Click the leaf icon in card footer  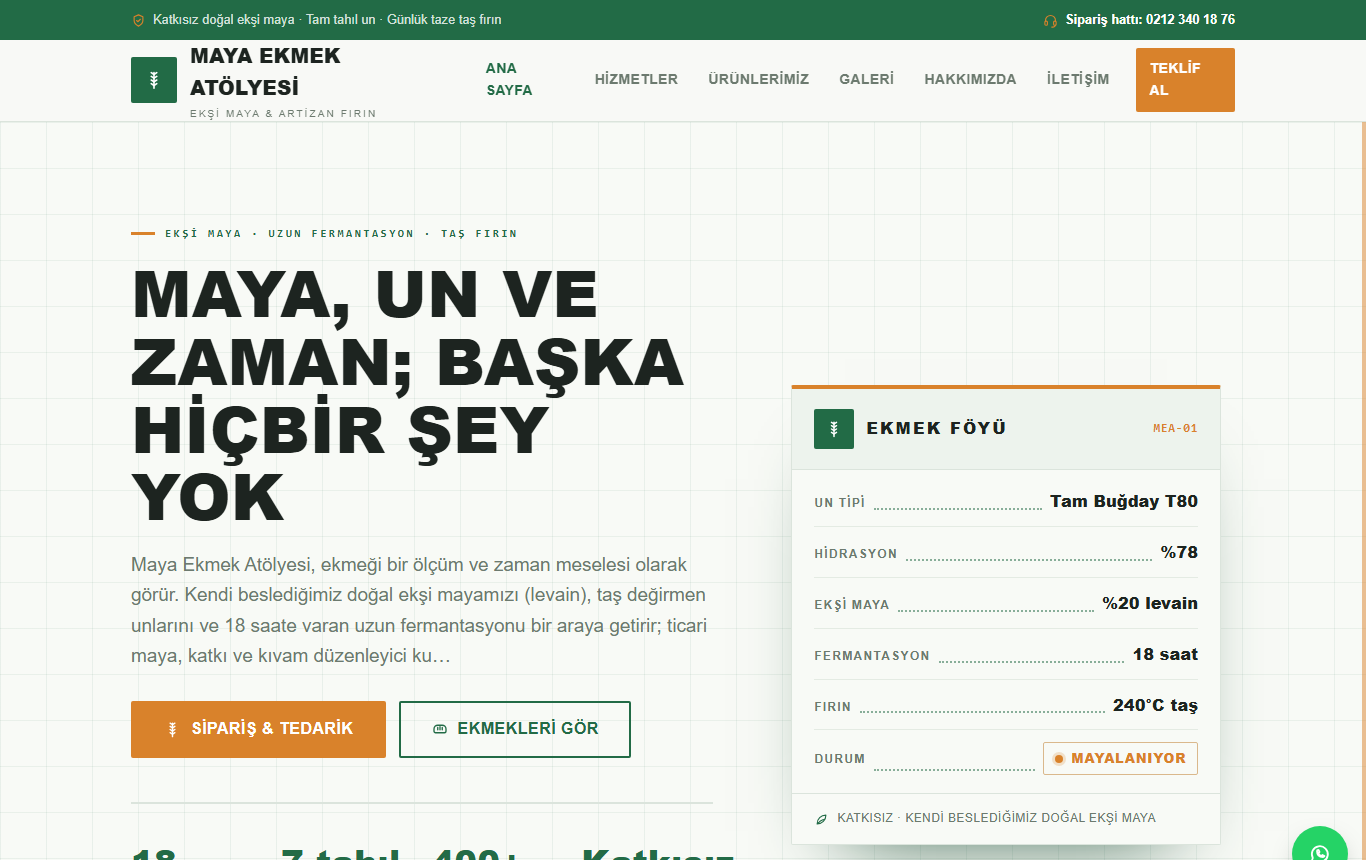[822, 819]
